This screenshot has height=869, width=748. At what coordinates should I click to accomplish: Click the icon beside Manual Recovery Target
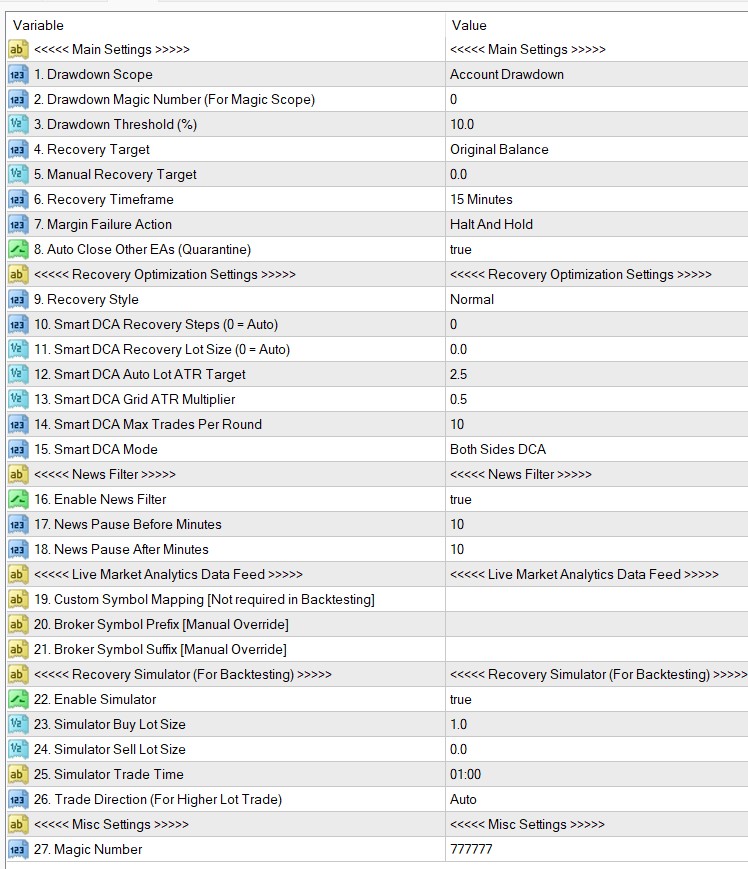[18, 175]
